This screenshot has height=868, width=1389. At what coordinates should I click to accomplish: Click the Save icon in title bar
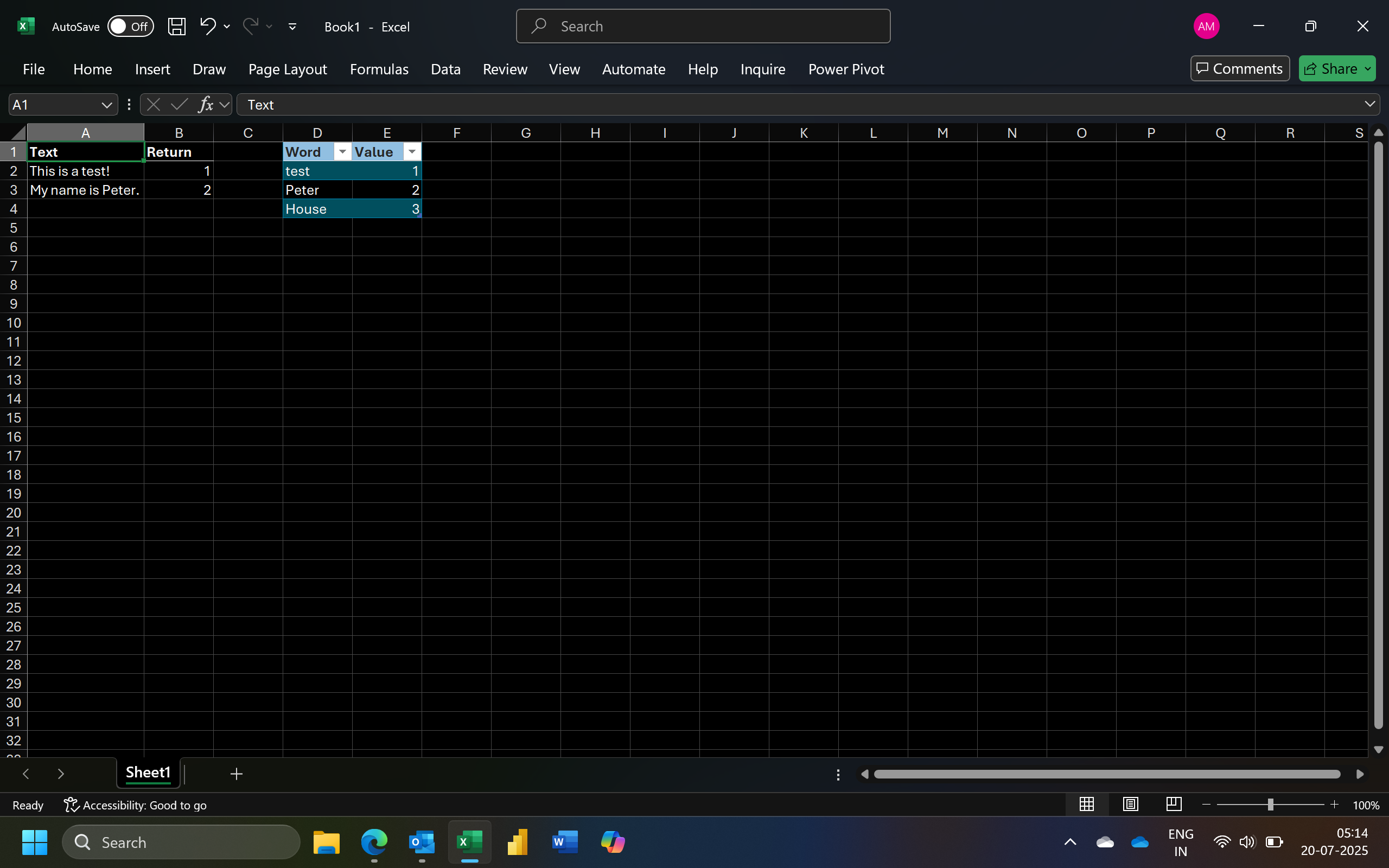(176, 27)
